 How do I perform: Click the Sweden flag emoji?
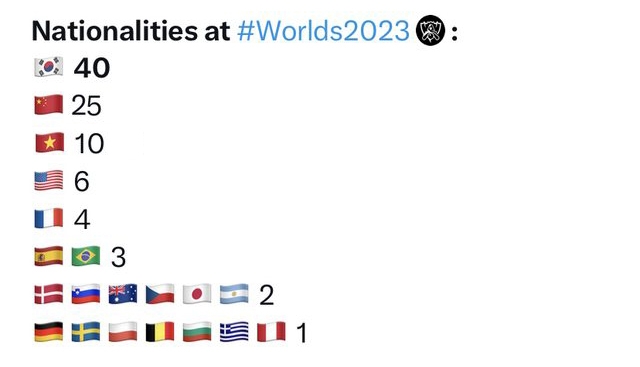pos(86,331)
